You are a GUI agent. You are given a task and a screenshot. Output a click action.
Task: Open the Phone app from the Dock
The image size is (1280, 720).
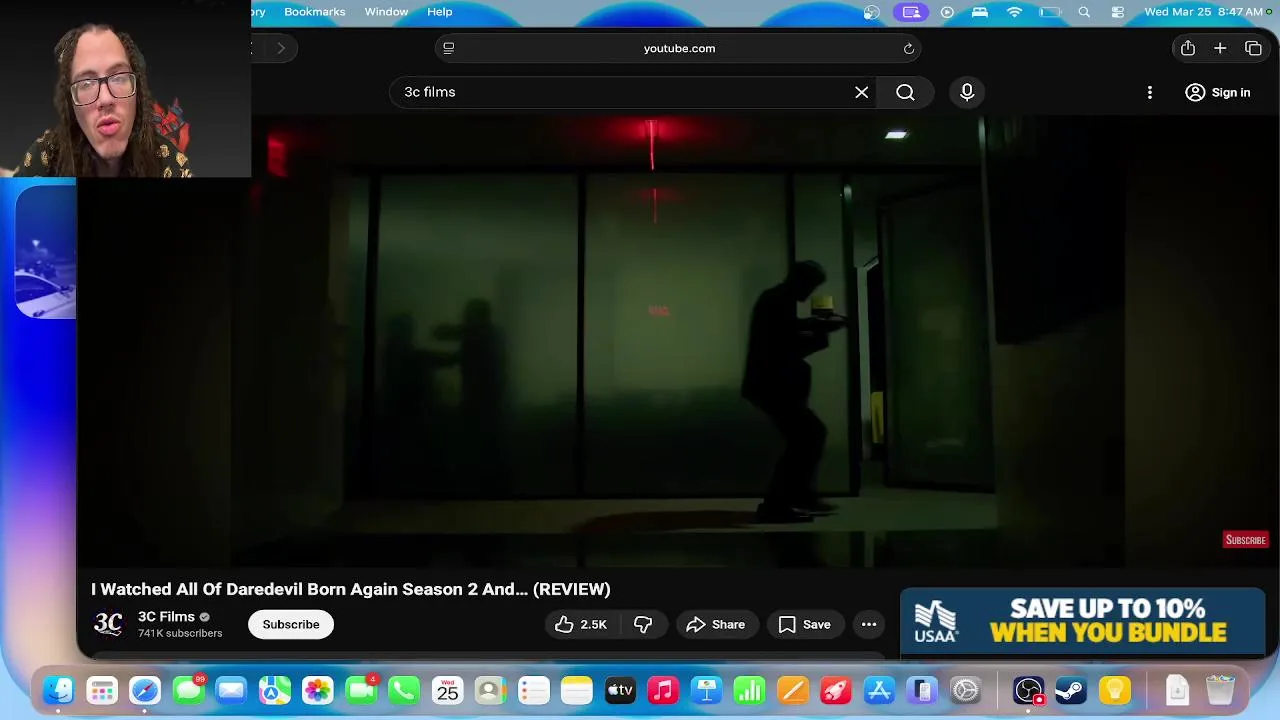[x=404, y=690]
